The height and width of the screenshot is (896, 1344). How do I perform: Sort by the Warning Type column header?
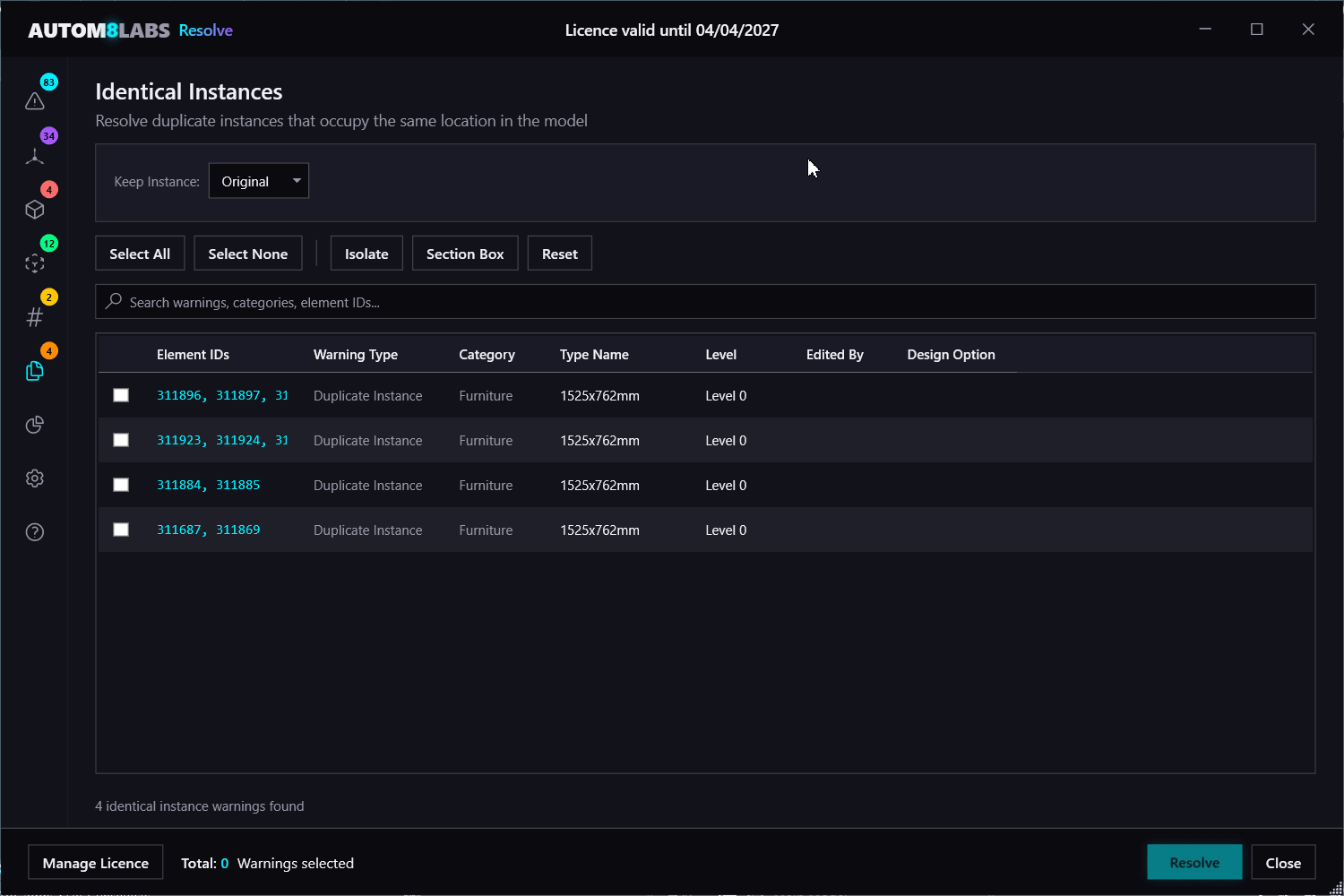[356, 355]
